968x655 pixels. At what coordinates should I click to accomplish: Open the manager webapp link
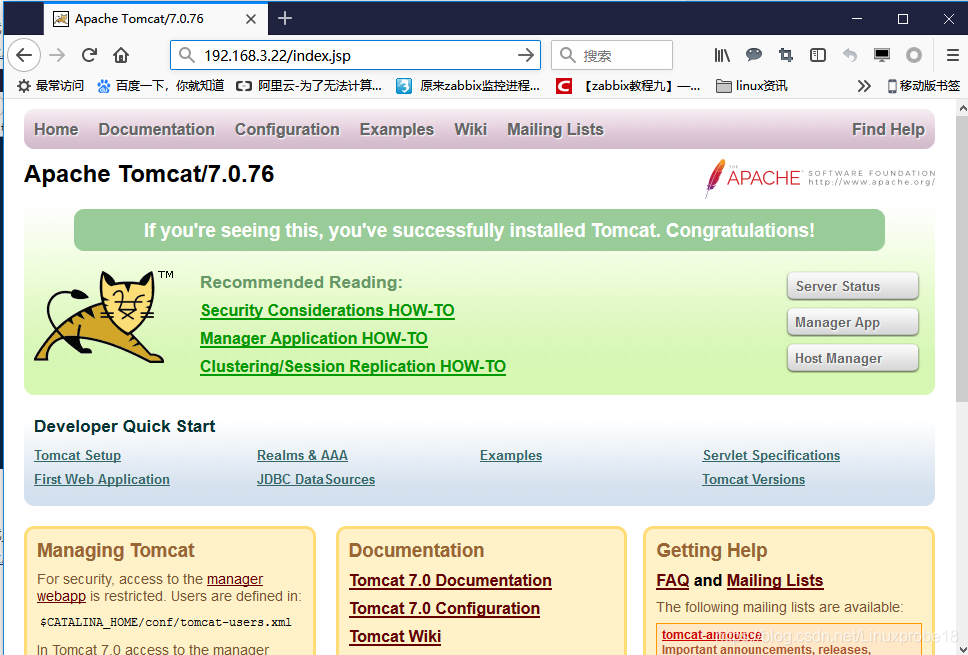(x=235, y=579)
